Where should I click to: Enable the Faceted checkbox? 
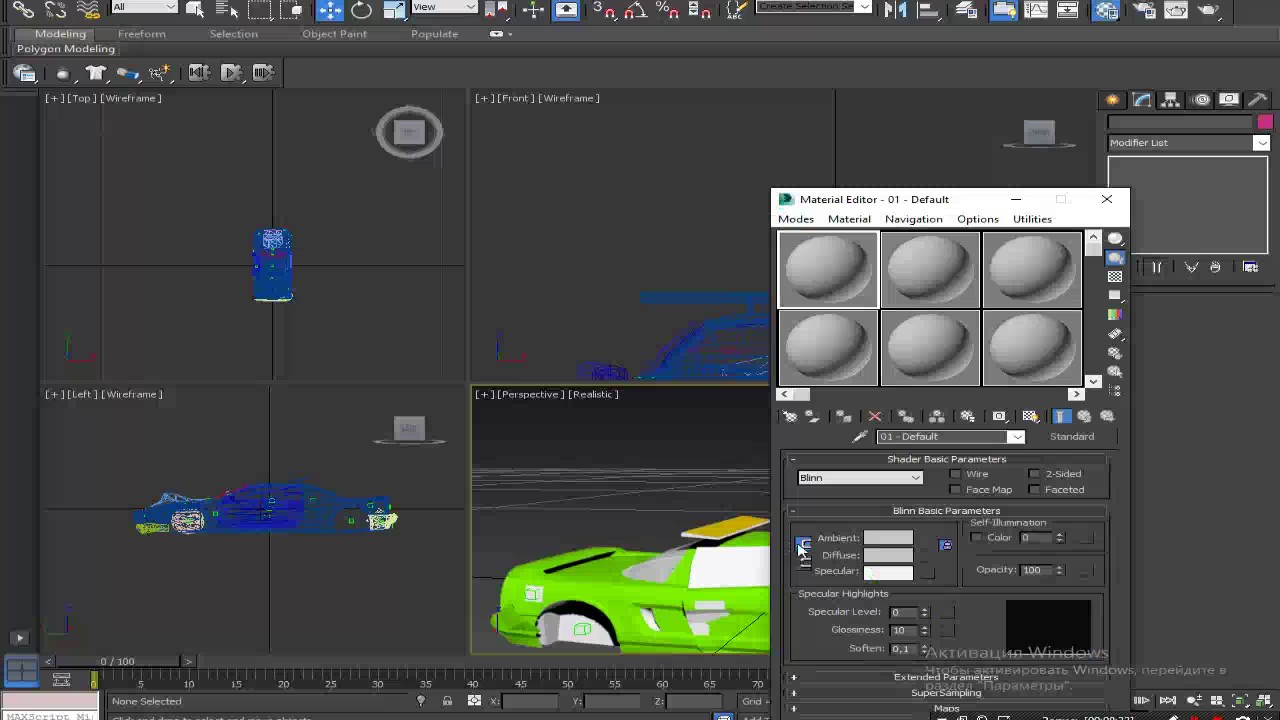tap(1034, 490)
